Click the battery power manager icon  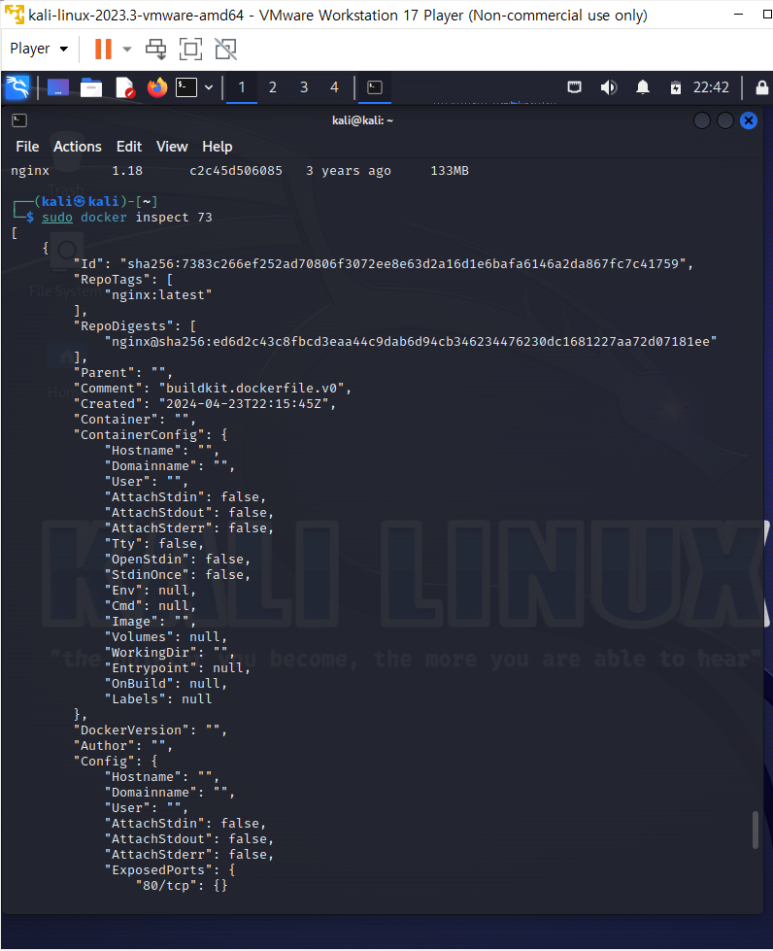point(675,88)
